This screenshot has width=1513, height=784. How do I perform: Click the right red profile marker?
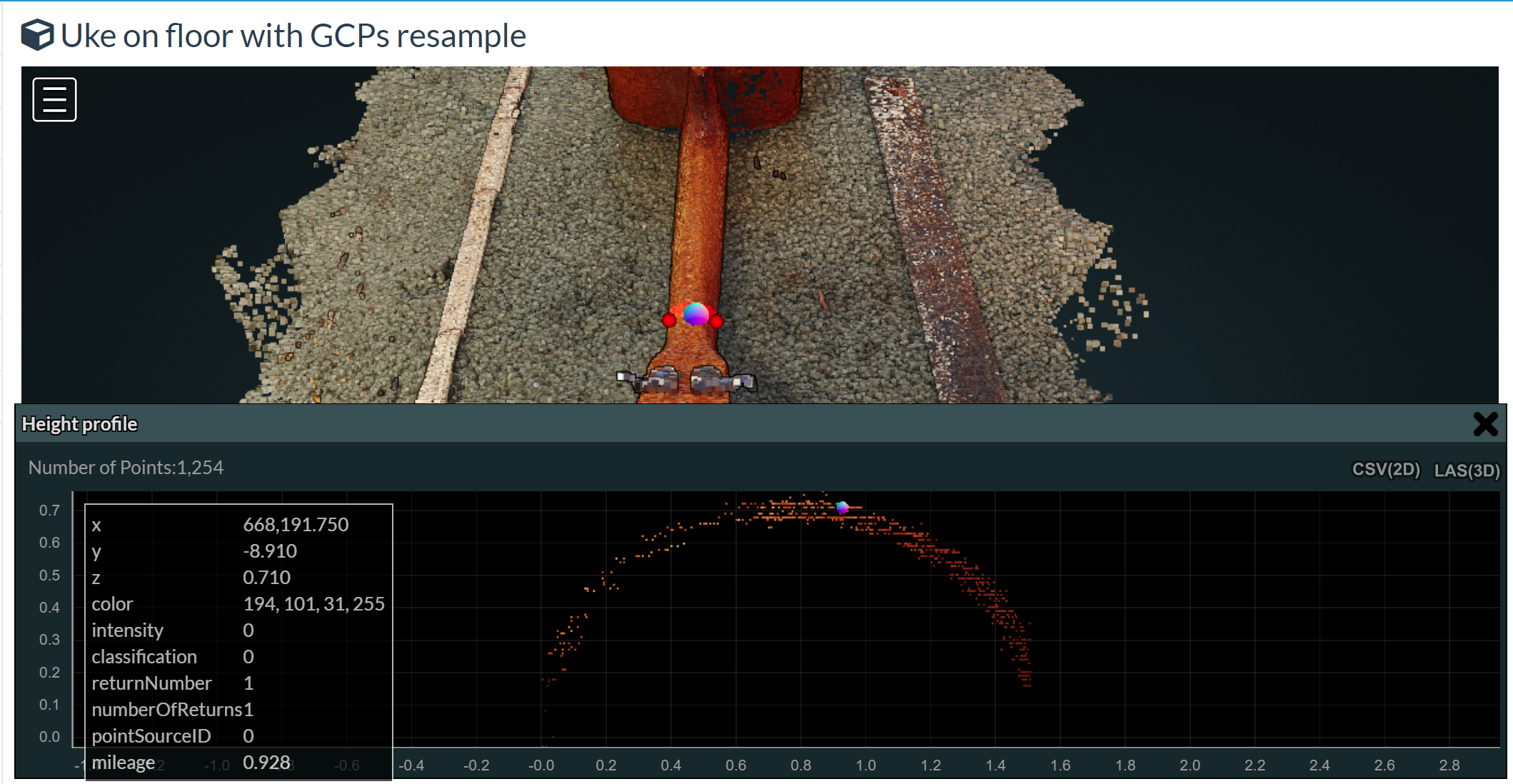point(716,321)
